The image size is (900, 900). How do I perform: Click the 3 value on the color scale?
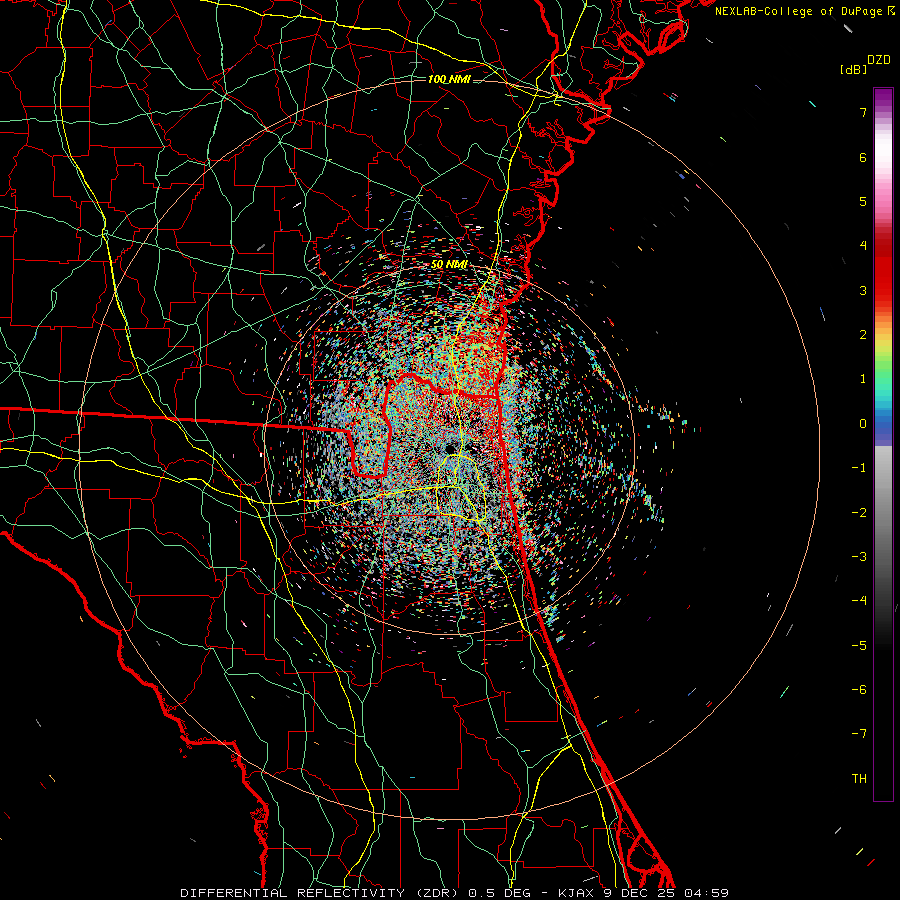863,290
